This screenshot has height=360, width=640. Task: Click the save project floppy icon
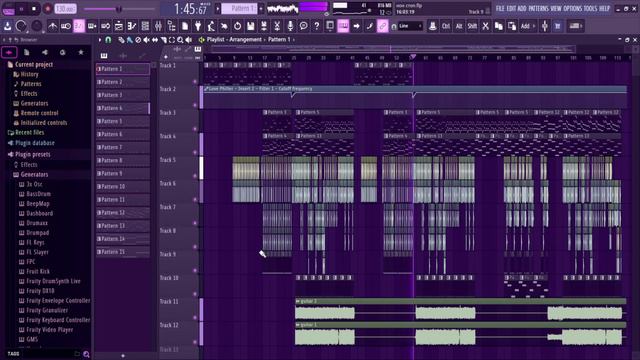[x=251, y=26]
